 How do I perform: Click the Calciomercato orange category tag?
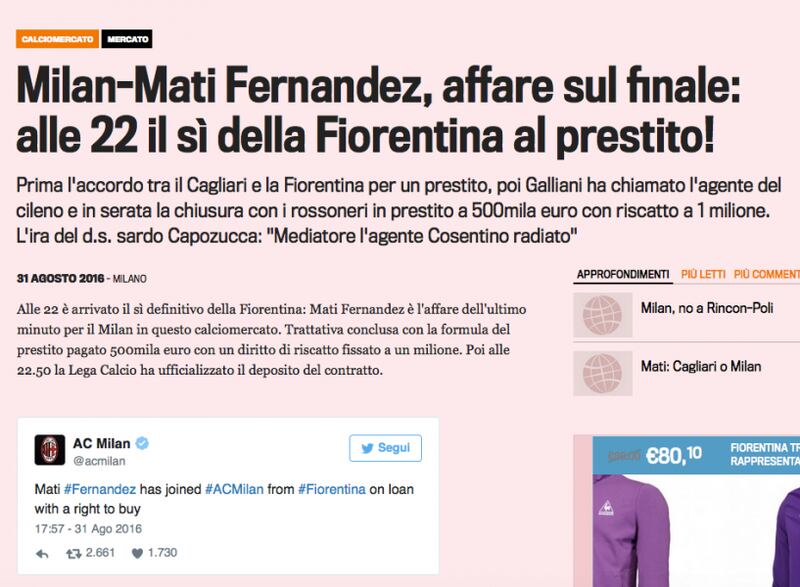pos(57,39)
